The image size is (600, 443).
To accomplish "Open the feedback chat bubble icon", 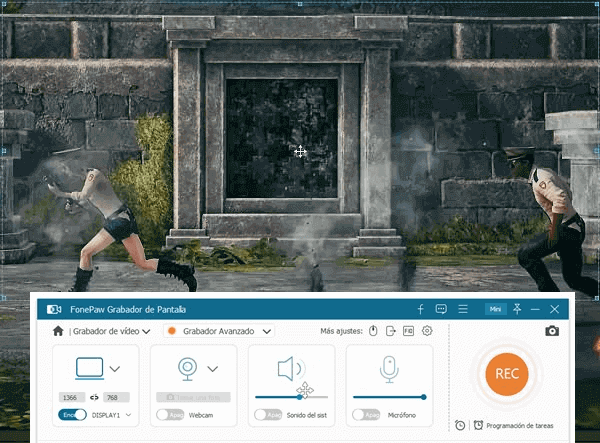I will [441, 309].
